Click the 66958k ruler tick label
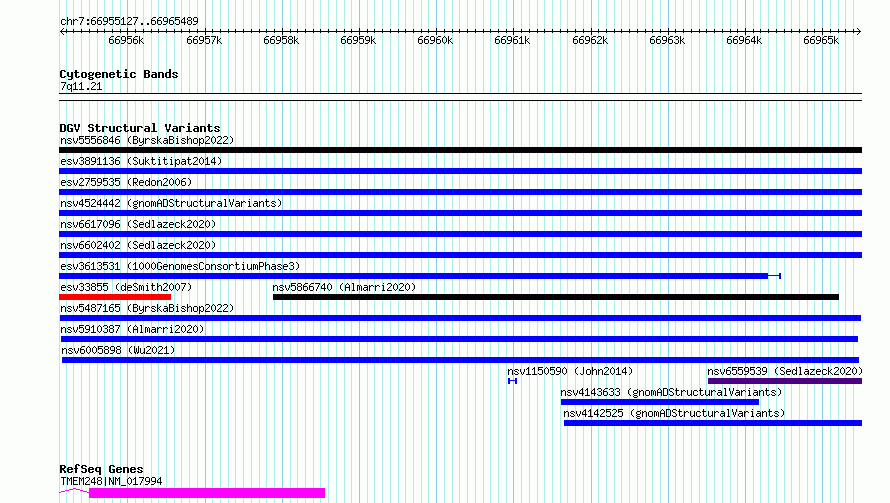 281,40
